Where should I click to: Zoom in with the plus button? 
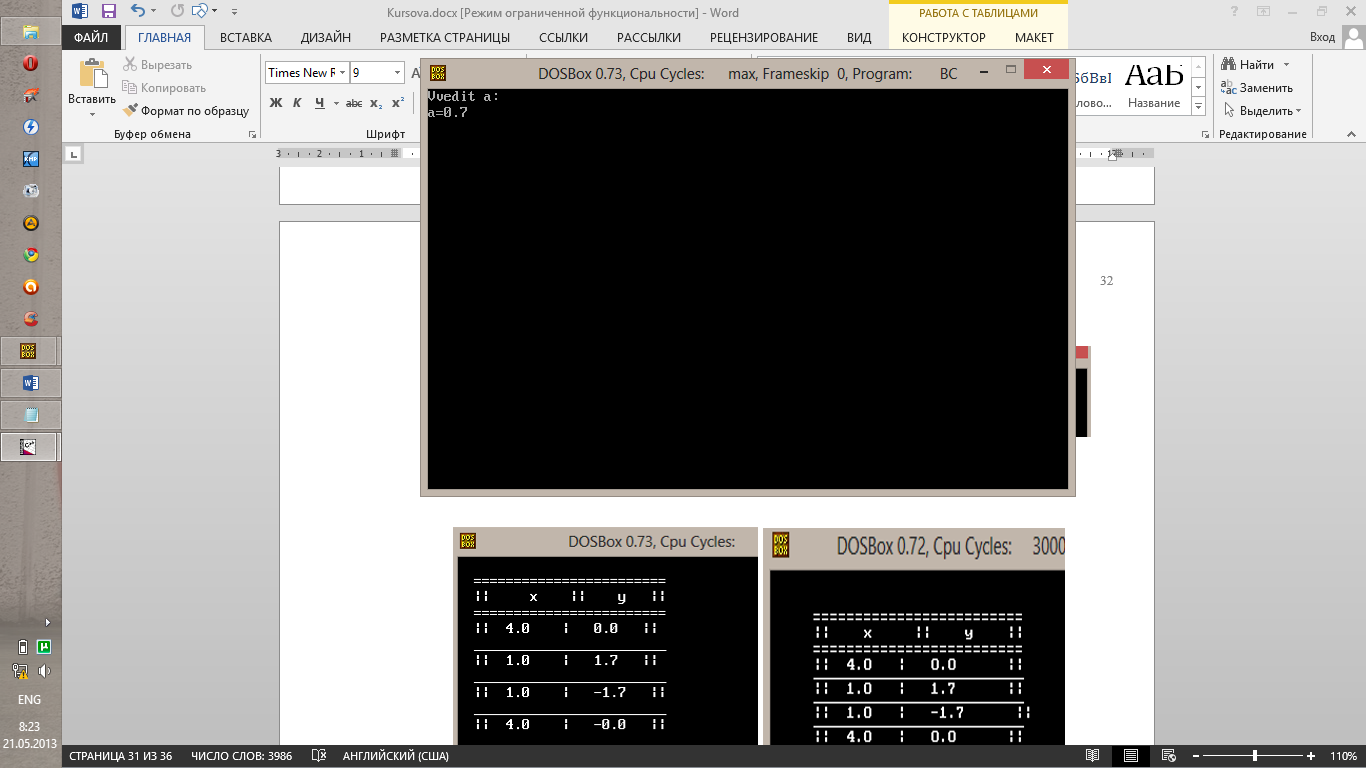[1311, 756]
